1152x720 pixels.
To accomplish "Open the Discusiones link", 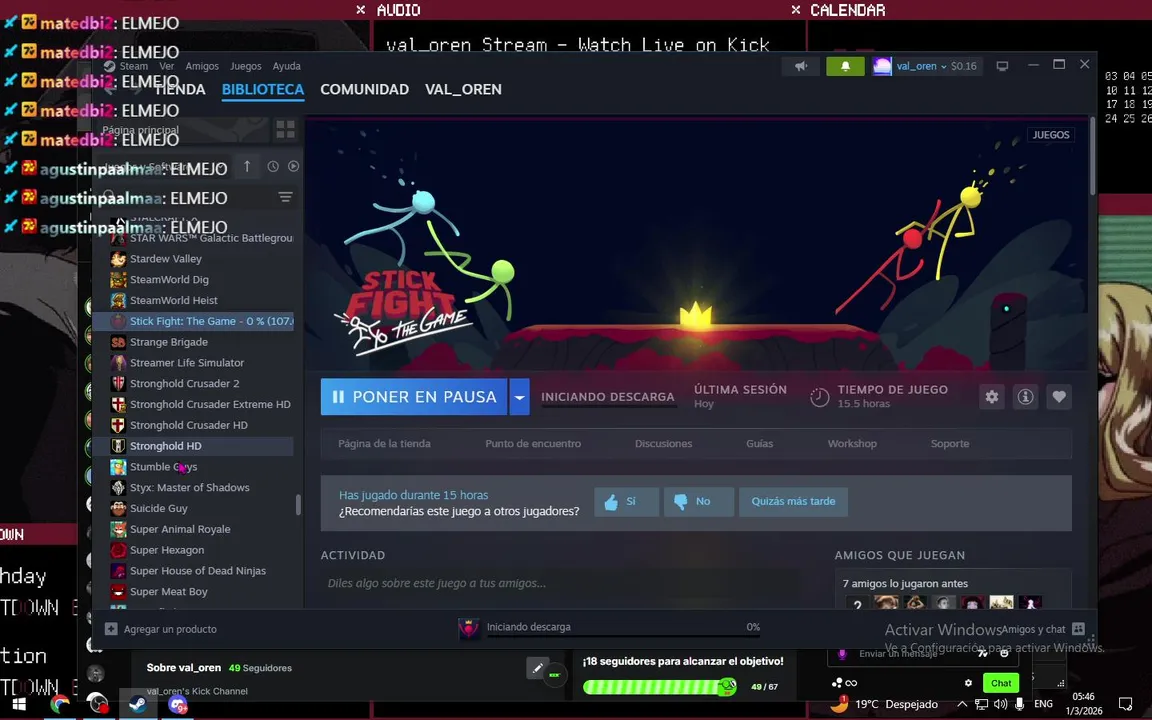I will (663, 444).
